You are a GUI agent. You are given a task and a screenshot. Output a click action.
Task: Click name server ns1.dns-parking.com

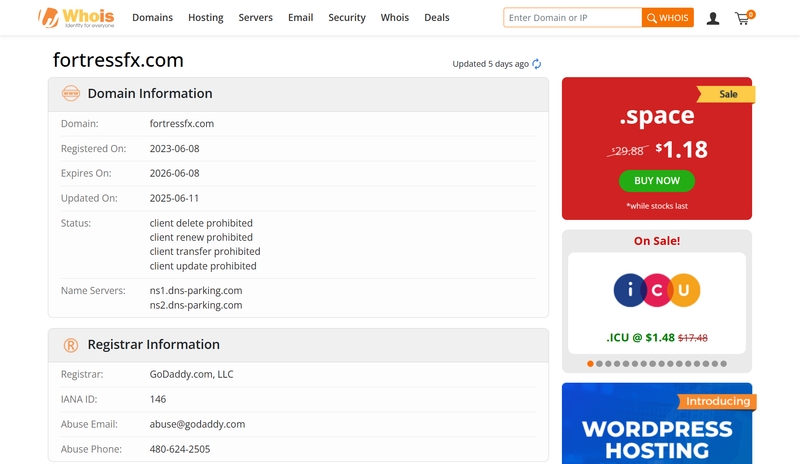tap(196, 290)
